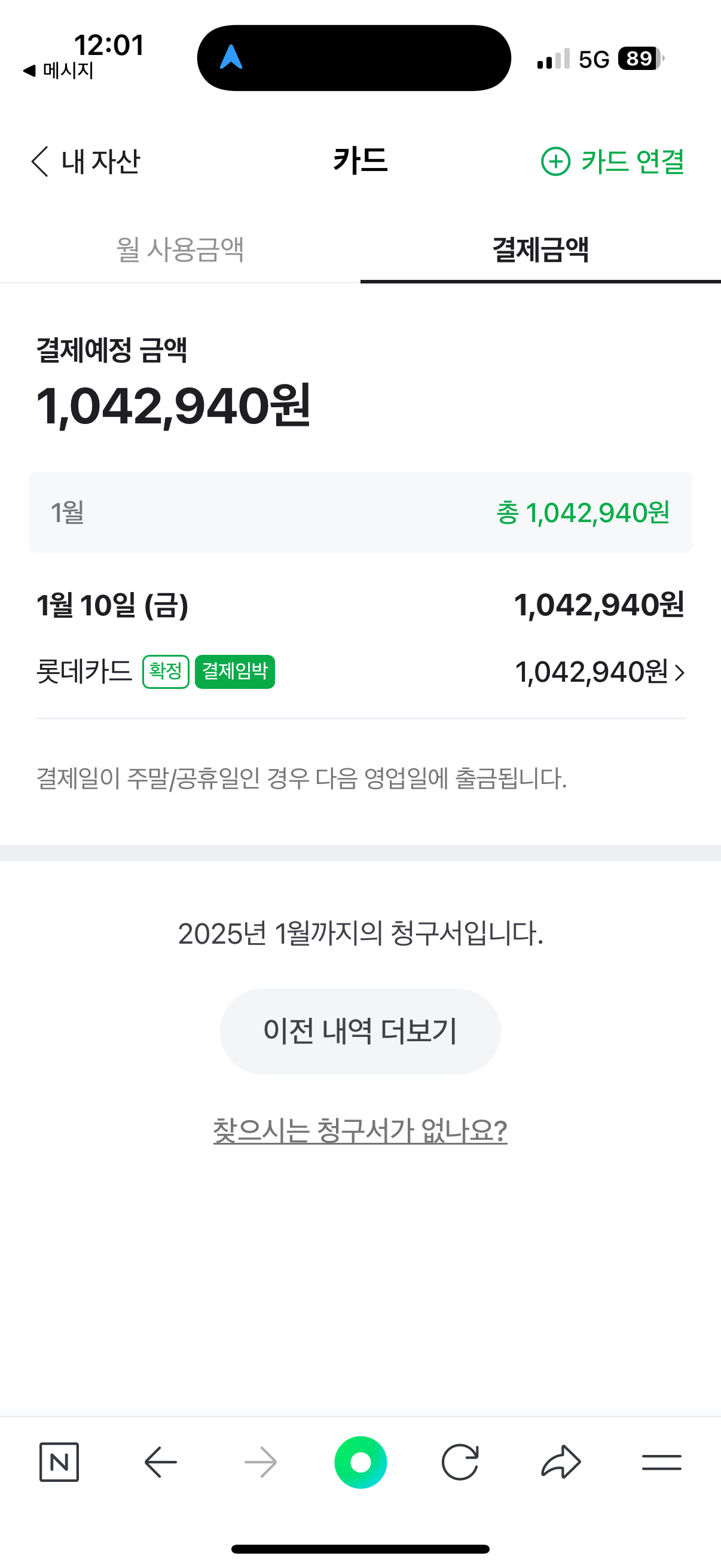
Task: Go back using bottom left arrow
Action: (161, 1462)
